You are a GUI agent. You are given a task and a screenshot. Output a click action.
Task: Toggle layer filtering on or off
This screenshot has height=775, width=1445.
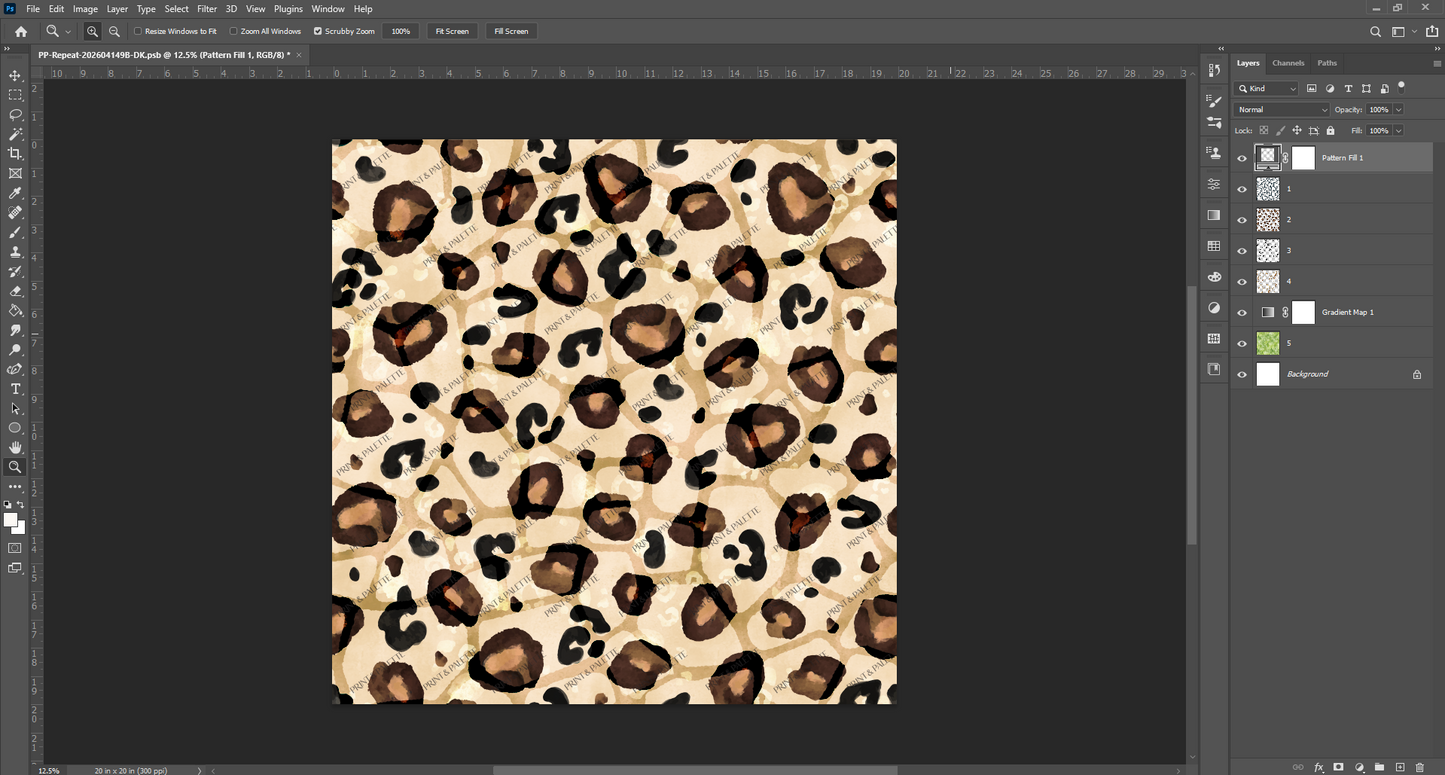click(x=1402, y=86)
